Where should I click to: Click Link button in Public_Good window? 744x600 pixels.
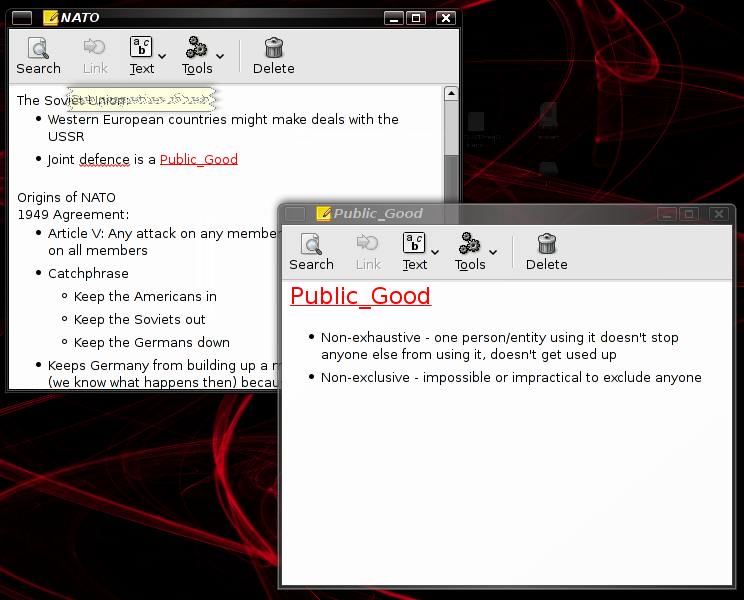[x=368, y=252]
